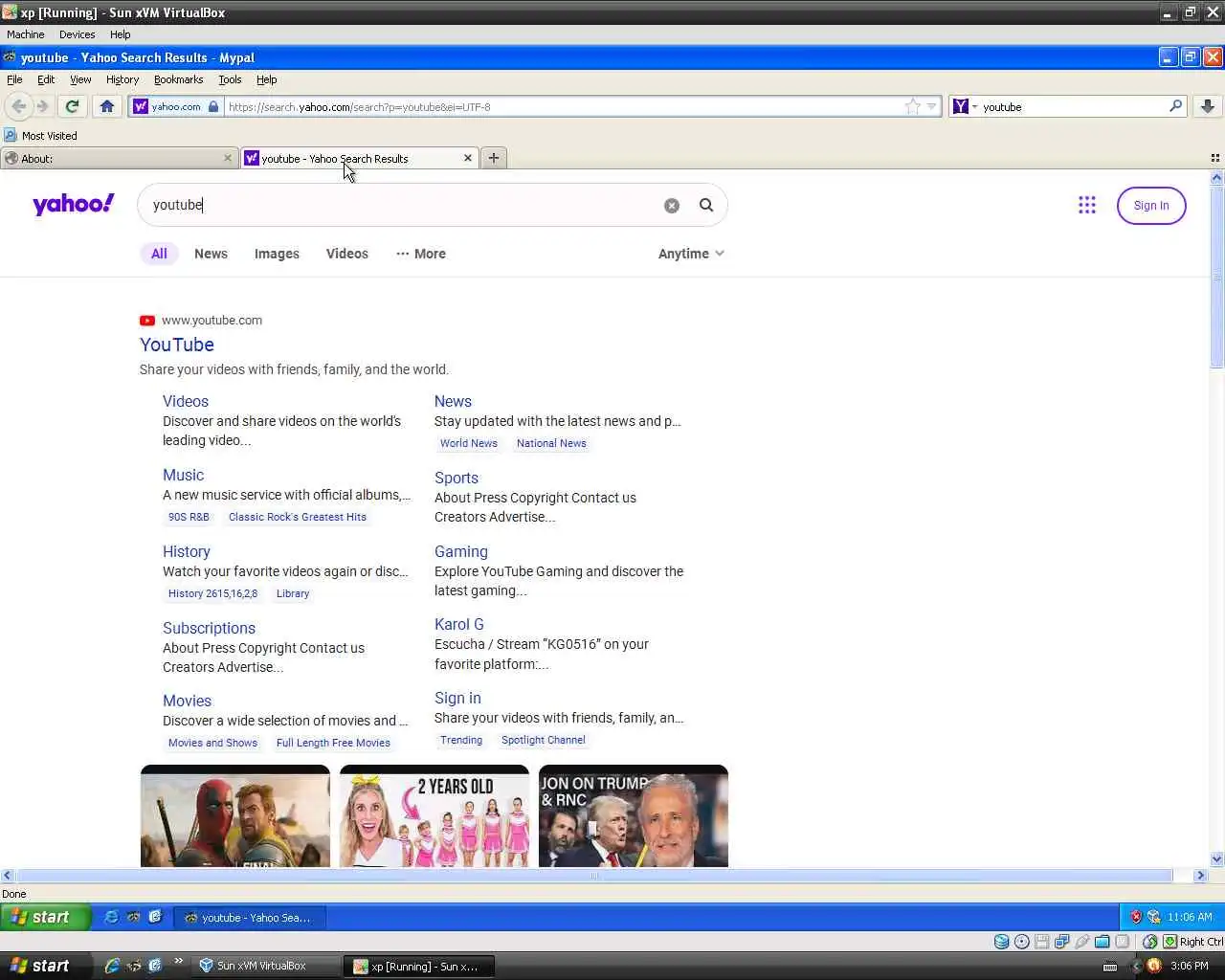Click VirtualBox optical disc status icon
Image resolution: width=1225 pixels, height=980 pixels.
tap(1021, 942)
